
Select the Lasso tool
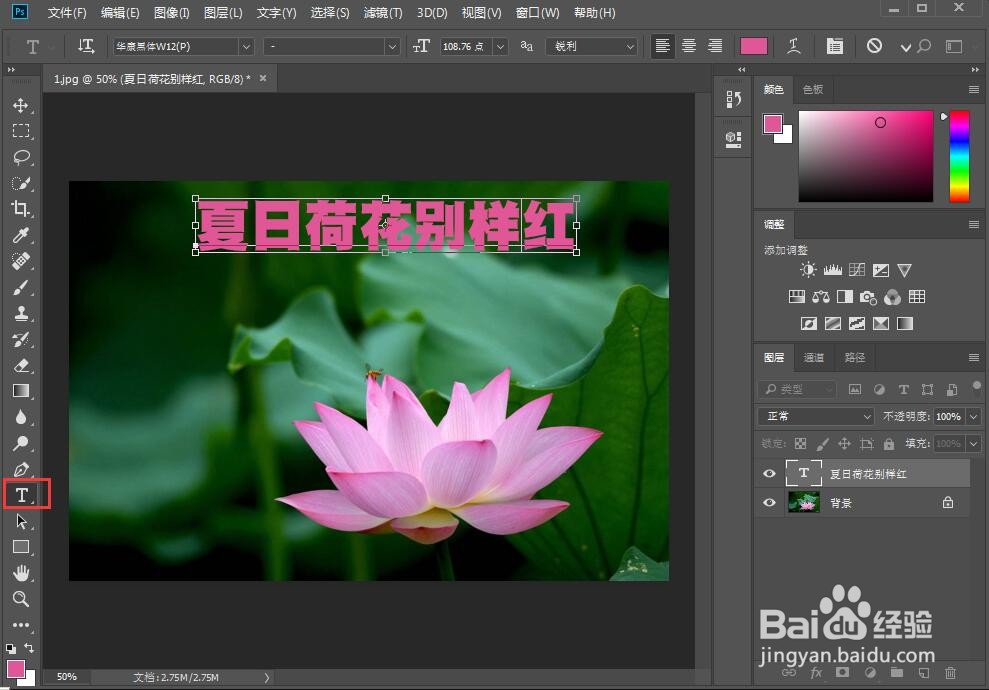point(21,157)
